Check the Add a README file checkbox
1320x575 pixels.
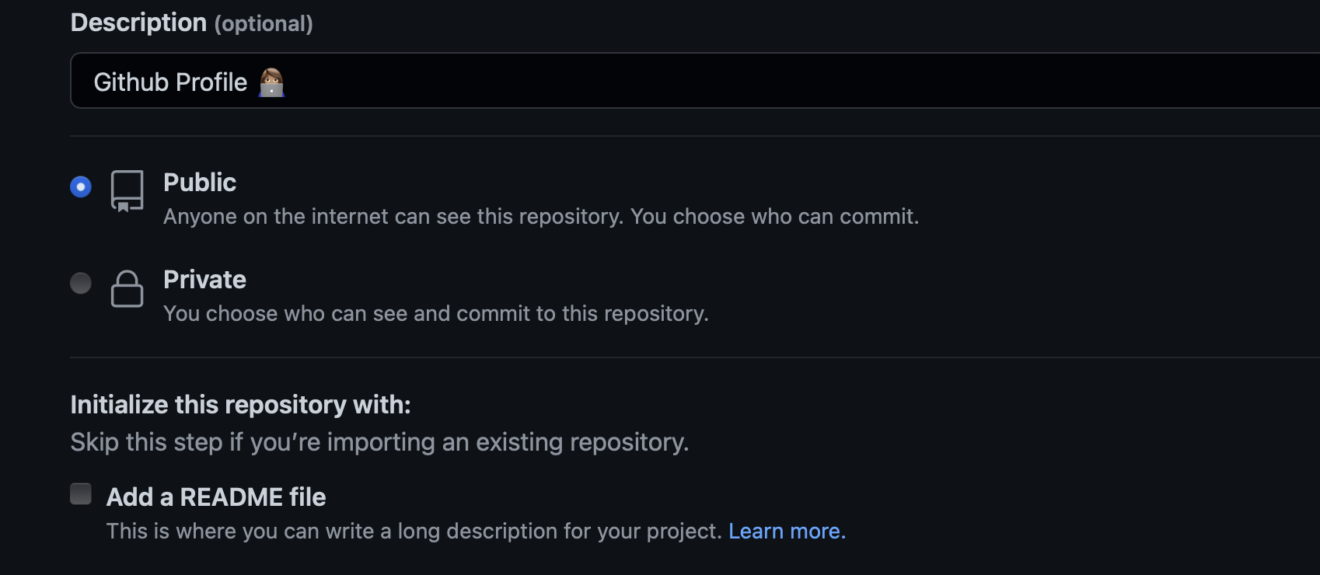[x=81, y=493]
